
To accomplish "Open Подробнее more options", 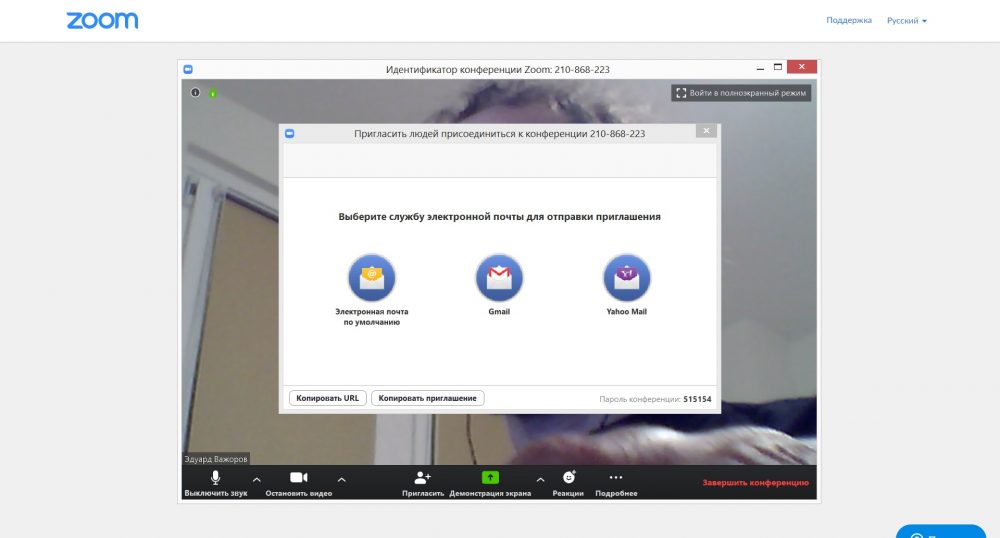I will pos(616,484).
